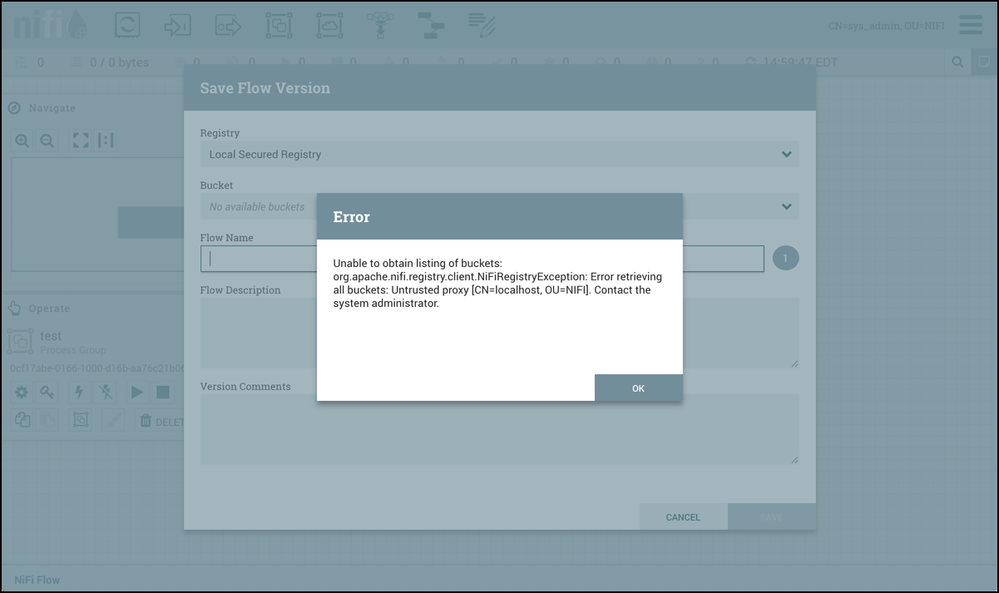The image size is (999, 593).
Task: Select the Process Group toolbar icon
Action: [x=278, y=25]
